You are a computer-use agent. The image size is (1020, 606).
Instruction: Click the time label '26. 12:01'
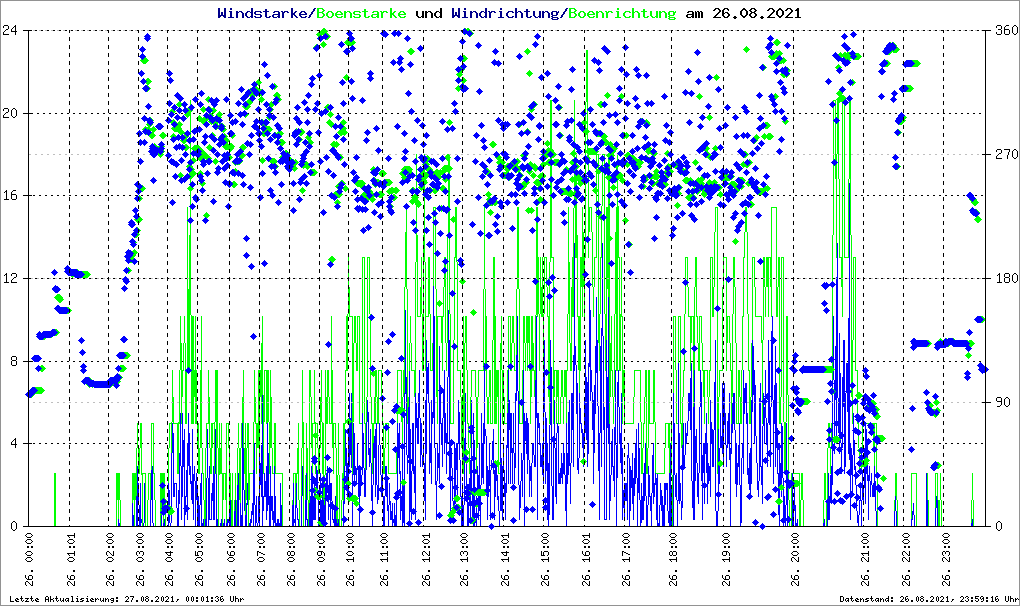coord(425,560)
